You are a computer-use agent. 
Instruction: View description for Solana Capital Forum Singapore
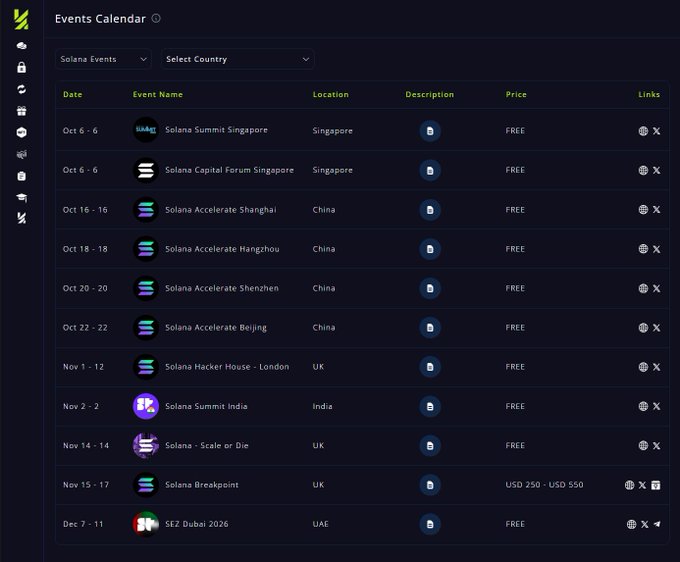(x=430, y=170)
